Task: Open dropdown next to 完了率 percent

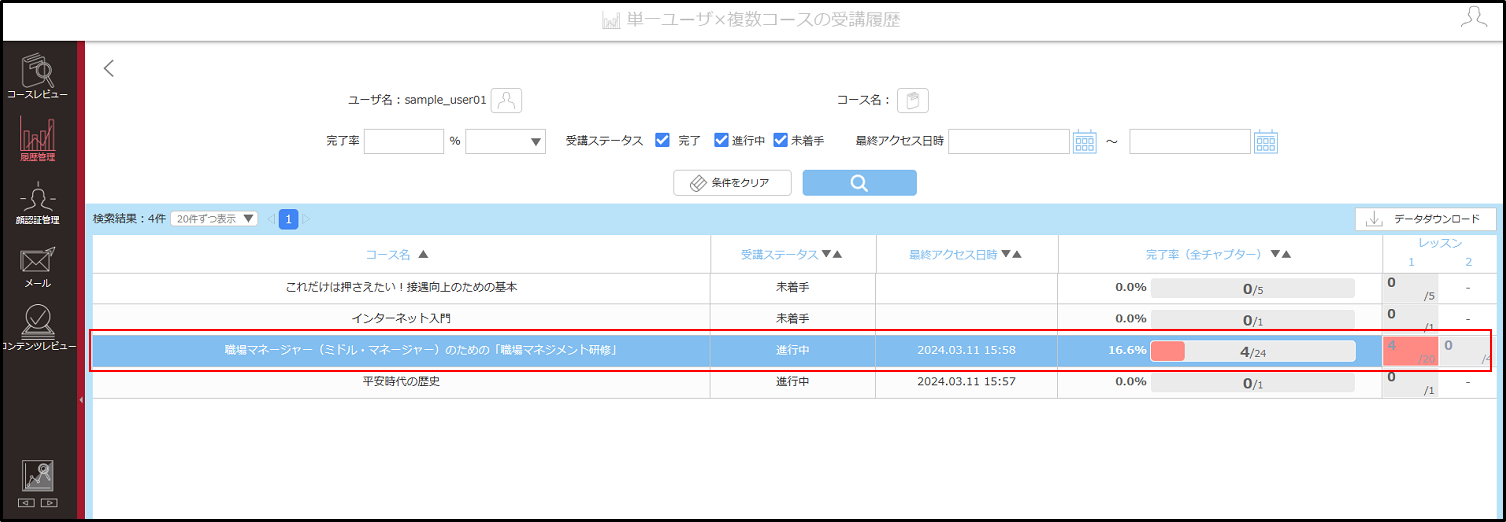Action: (506, 142)
